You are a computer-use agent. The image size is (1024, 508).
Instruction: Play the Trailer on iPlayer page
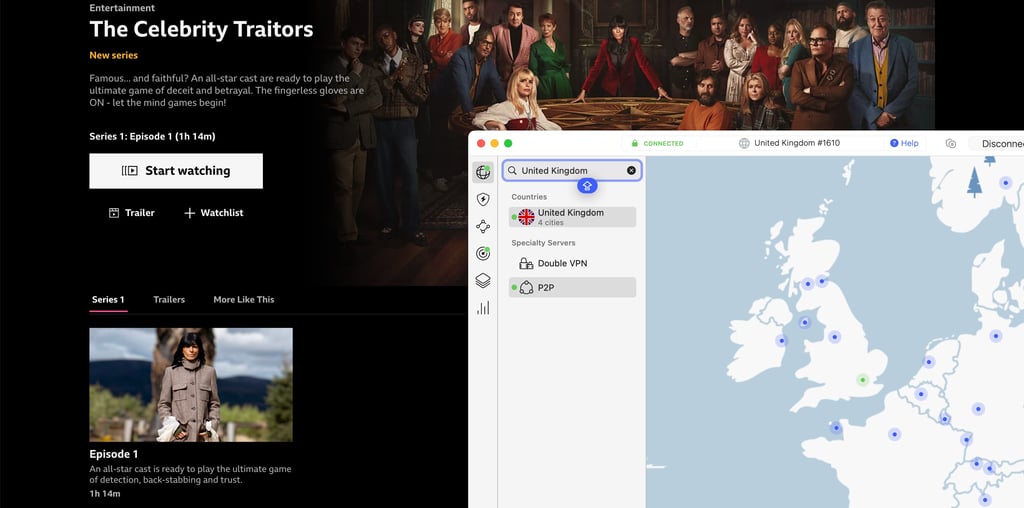[132, 213]
